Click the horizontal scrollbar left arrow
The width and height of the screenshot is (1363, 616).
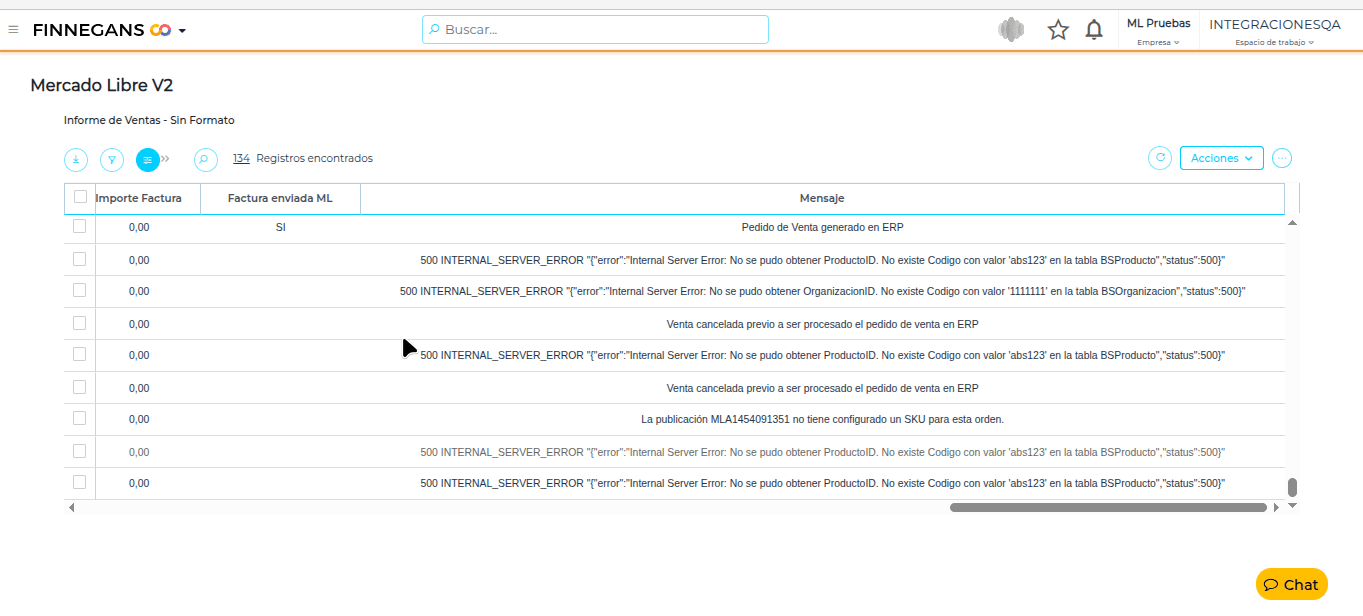pos(71,508)
